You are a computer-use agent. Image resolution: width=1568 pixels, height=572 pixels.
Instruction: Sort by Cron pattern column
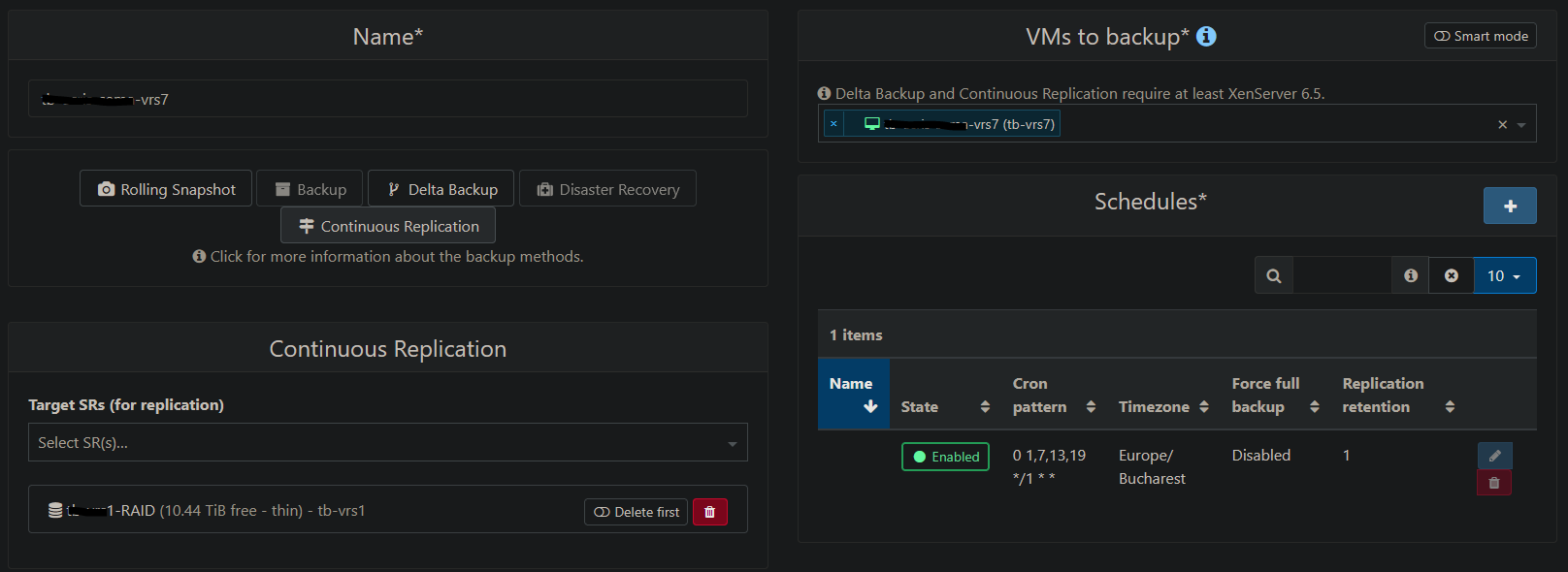coord(1054,396)
